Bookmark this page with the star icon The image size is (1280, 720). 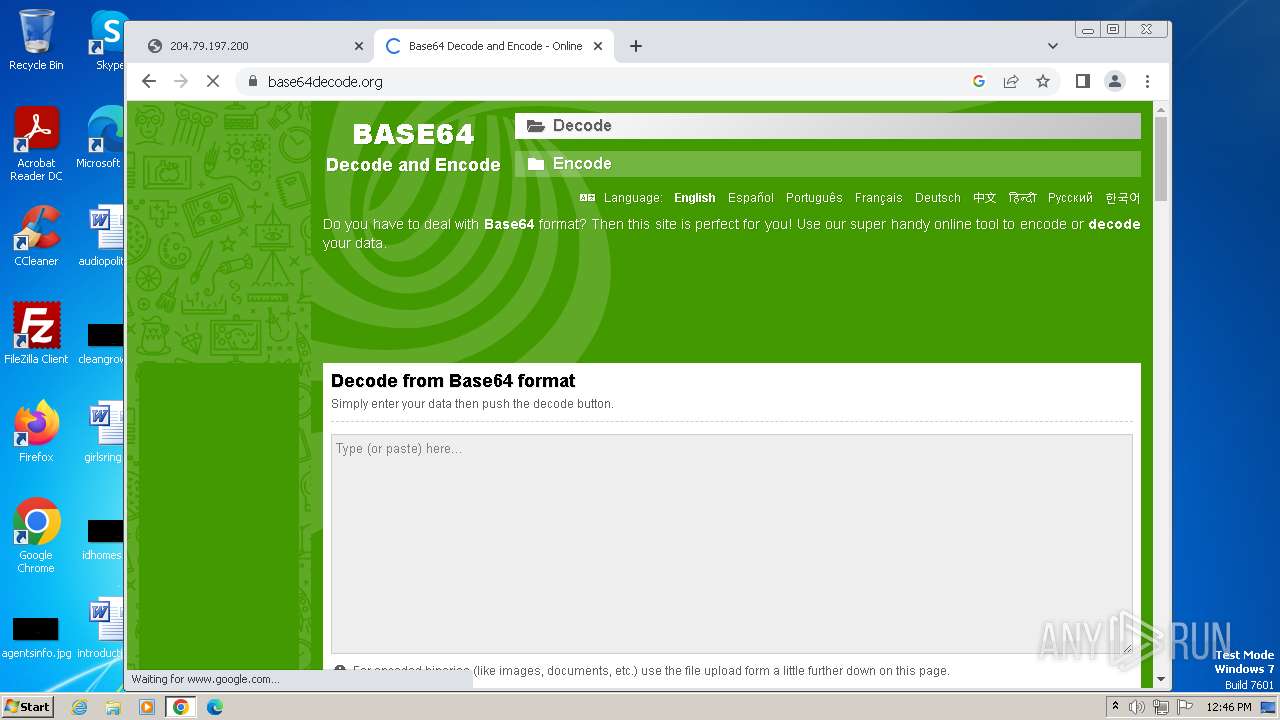pyautogui.click(x=1043, y=81)
